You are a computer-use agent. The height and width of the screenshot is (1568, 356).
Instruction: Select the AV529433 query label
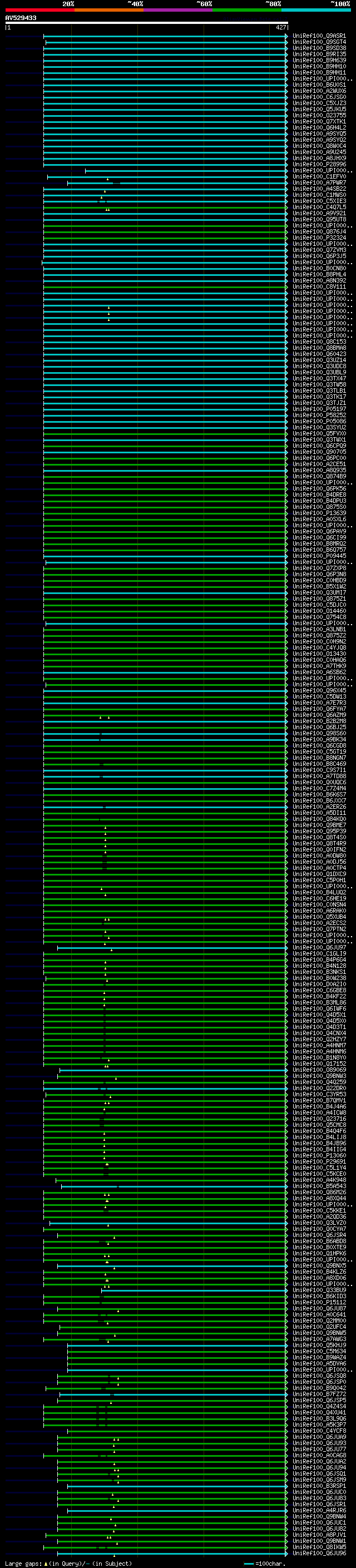click(x=21, y=18)
